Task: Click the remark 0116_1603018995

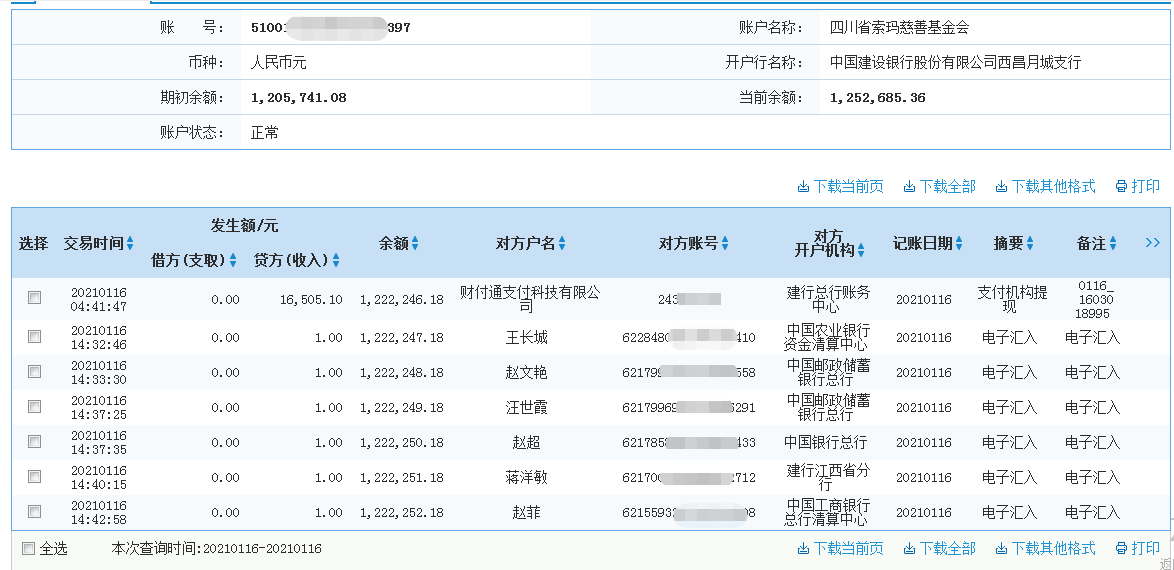Action: (x=1095, y=299)
